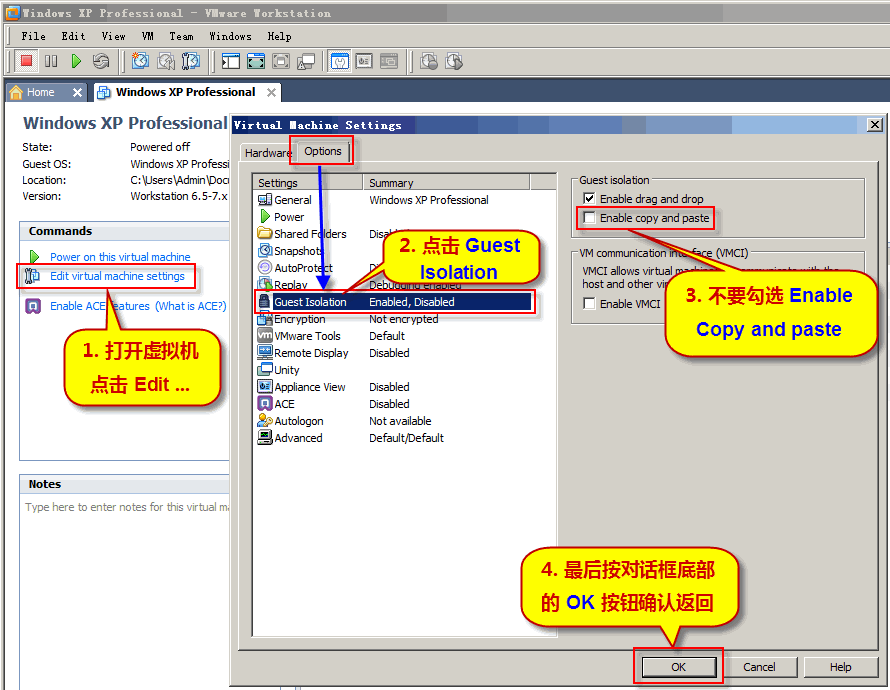
Task: Select Shared Folders in settings list
Action: [x=310, y=234]
